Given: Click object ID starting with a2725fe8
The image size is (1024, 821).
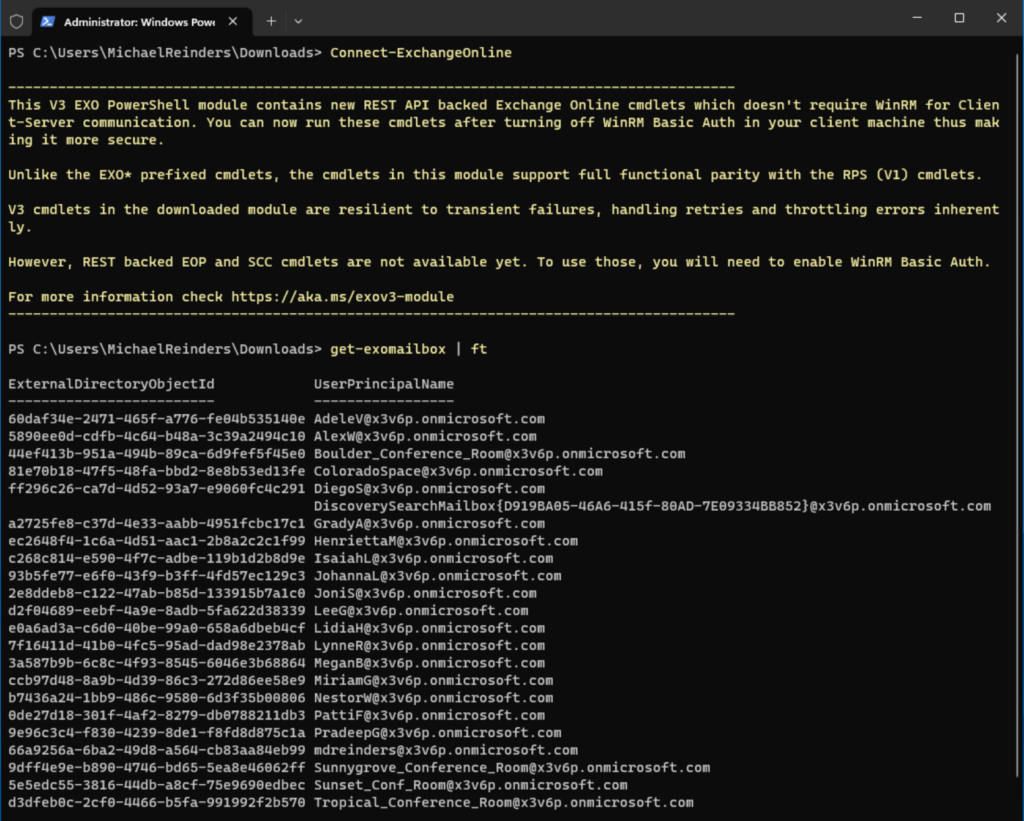Looking at the screenshot, I should click(x=157, y=523).
